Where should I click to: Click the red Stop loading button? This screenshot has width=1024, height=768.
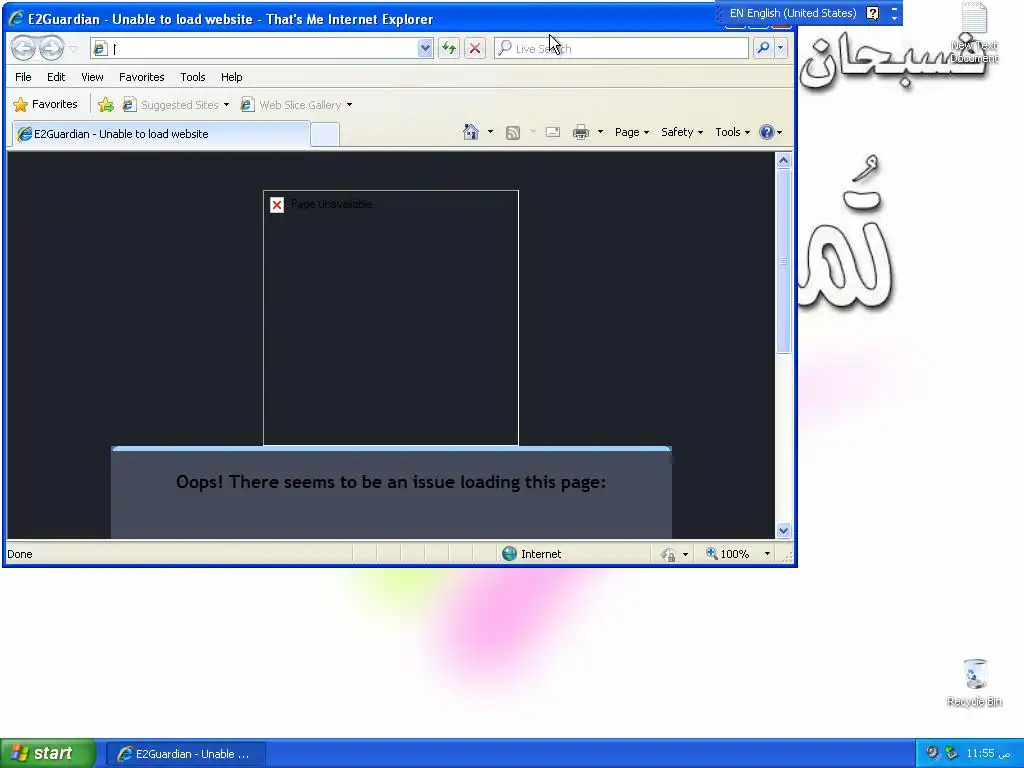pyautogui.click(x=475, y=48)
